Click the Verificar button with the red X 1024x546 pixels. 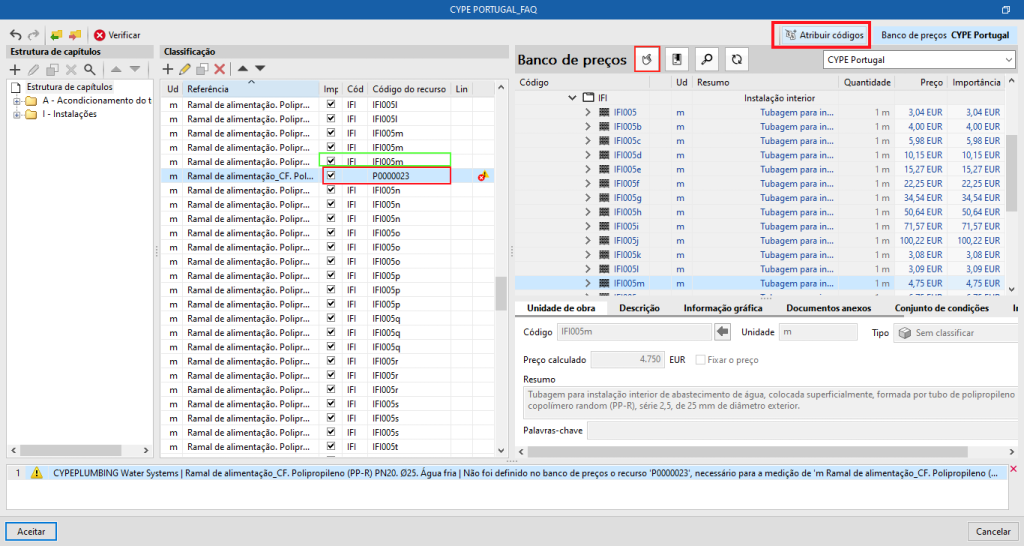click(117, 35)
